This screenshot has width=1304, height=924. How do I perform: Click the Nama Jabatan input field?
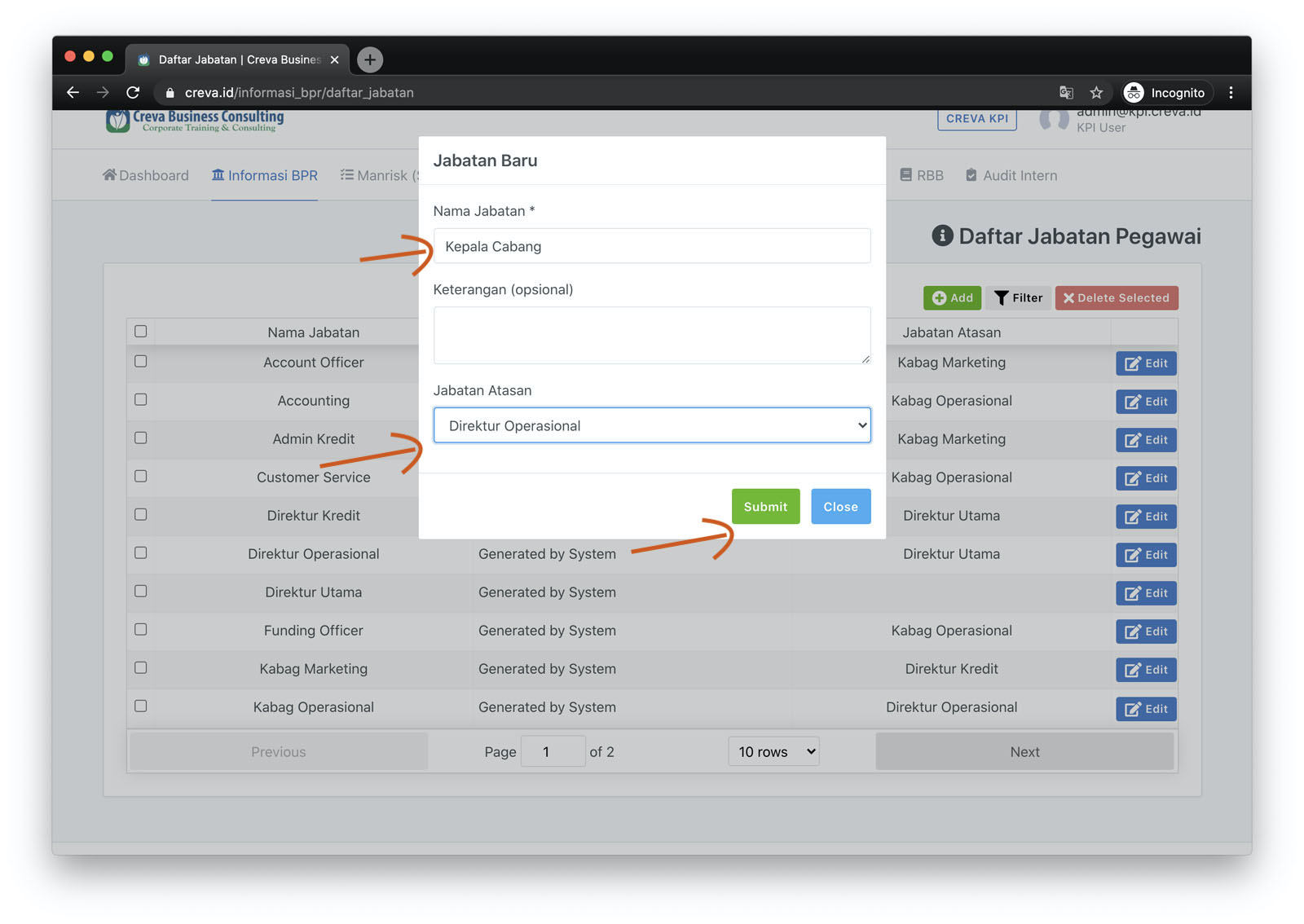(652, 246)
